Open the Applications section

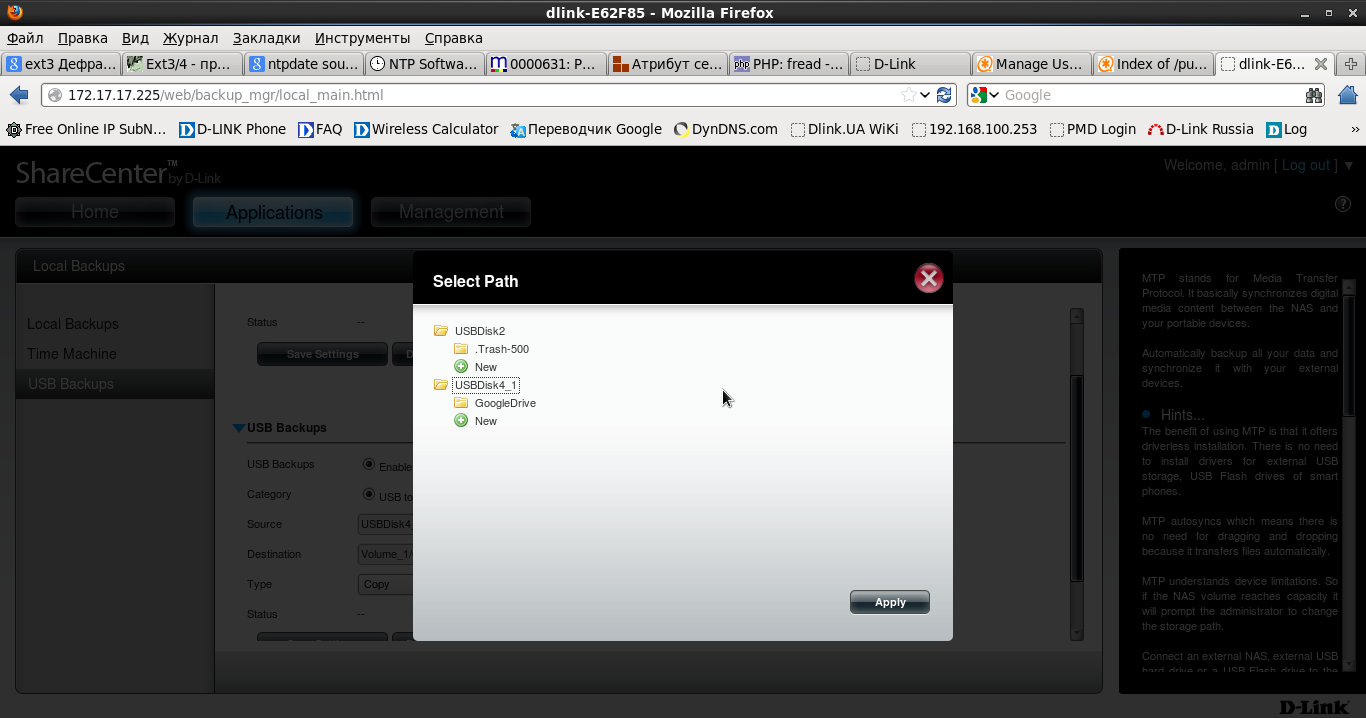tap(273, 212)
